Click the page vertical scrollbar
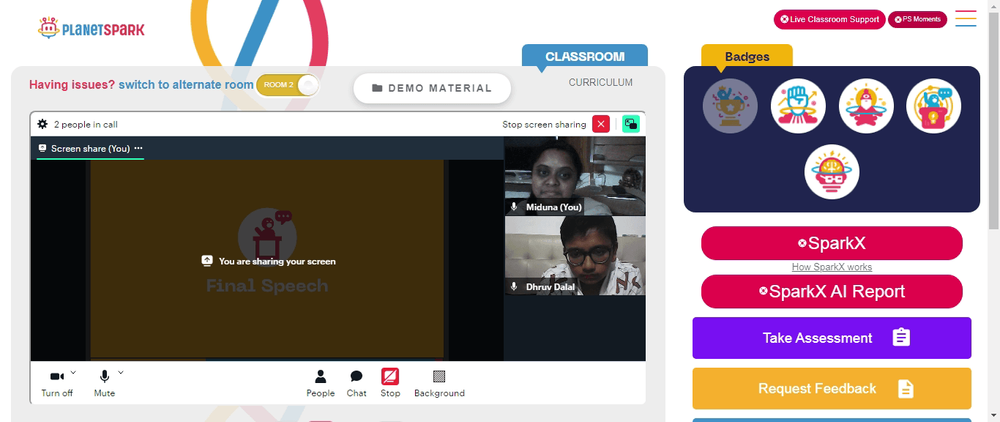This screenshot has height=422, width=1000. tap(994, 121)
